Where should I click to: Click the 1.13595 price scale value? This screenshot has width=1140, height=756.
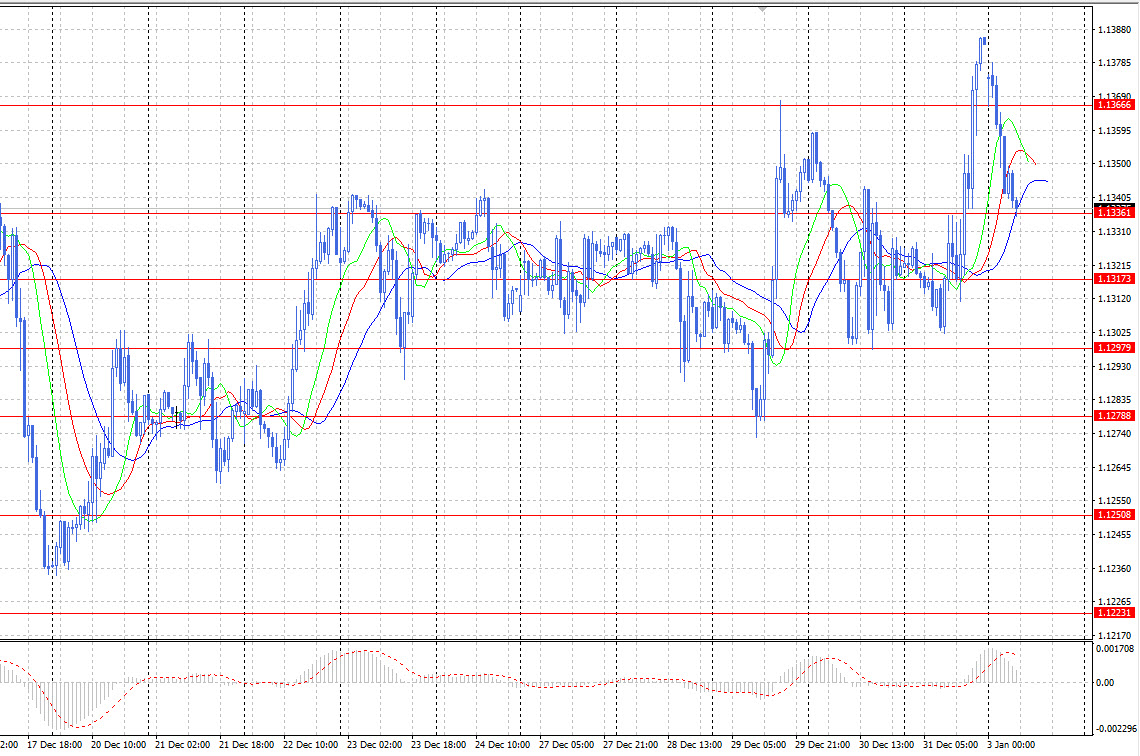tap(1115, 131)
